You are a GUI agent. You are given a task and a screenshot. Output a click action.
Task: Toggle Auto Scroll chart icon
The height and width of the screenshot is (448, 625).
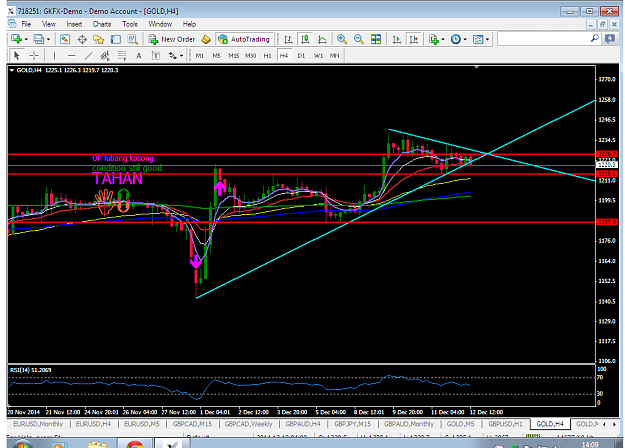point(397,39)
